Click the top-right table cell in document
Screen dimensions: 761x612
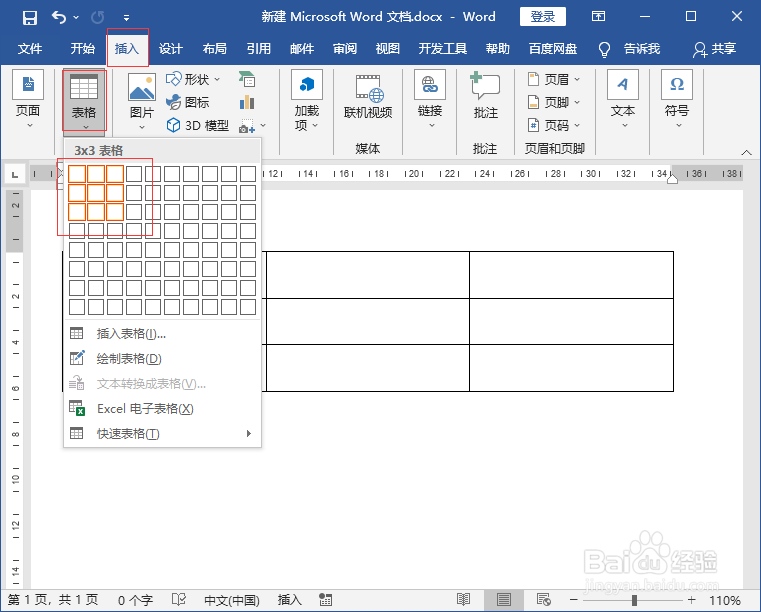(x=571, y=275)
